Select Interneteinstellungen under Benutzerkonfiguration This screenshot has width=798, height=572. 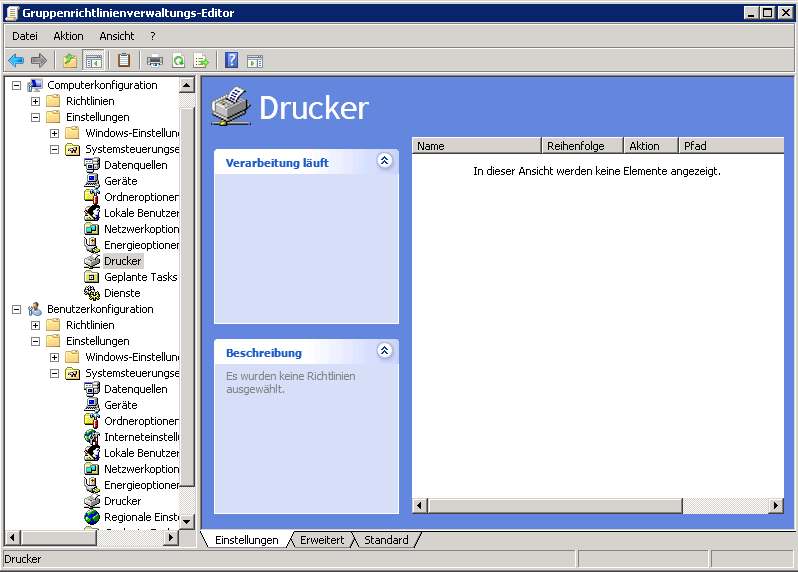141,437
